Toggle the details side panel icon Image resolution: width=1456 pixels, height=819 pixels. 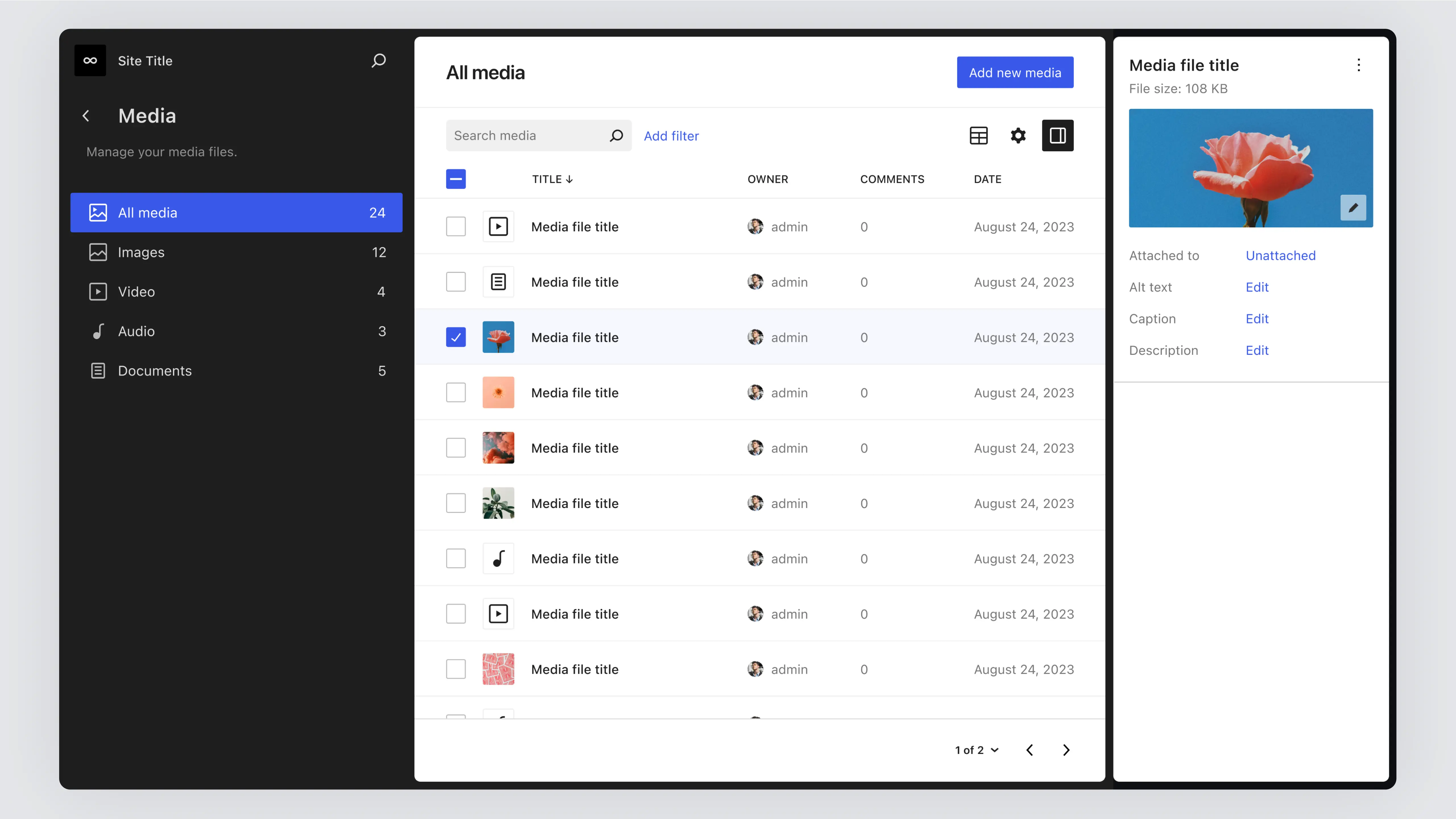click(x=1057, y=136)
